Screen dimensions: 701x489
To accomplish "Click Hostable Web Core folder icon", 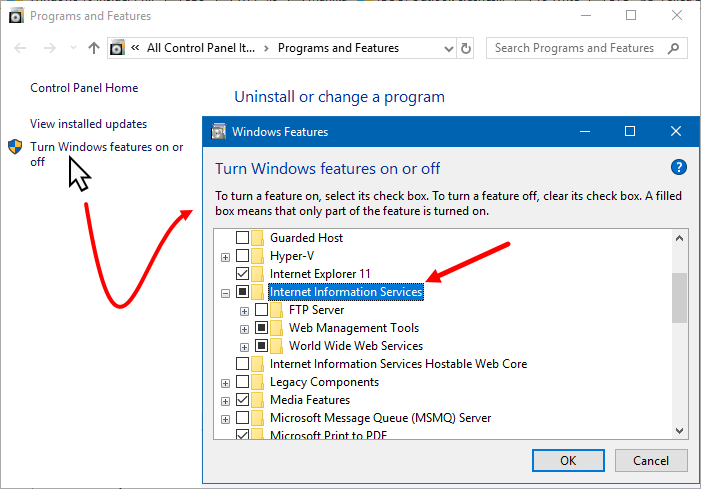I will pyautogui.click(x=258, y=364).
